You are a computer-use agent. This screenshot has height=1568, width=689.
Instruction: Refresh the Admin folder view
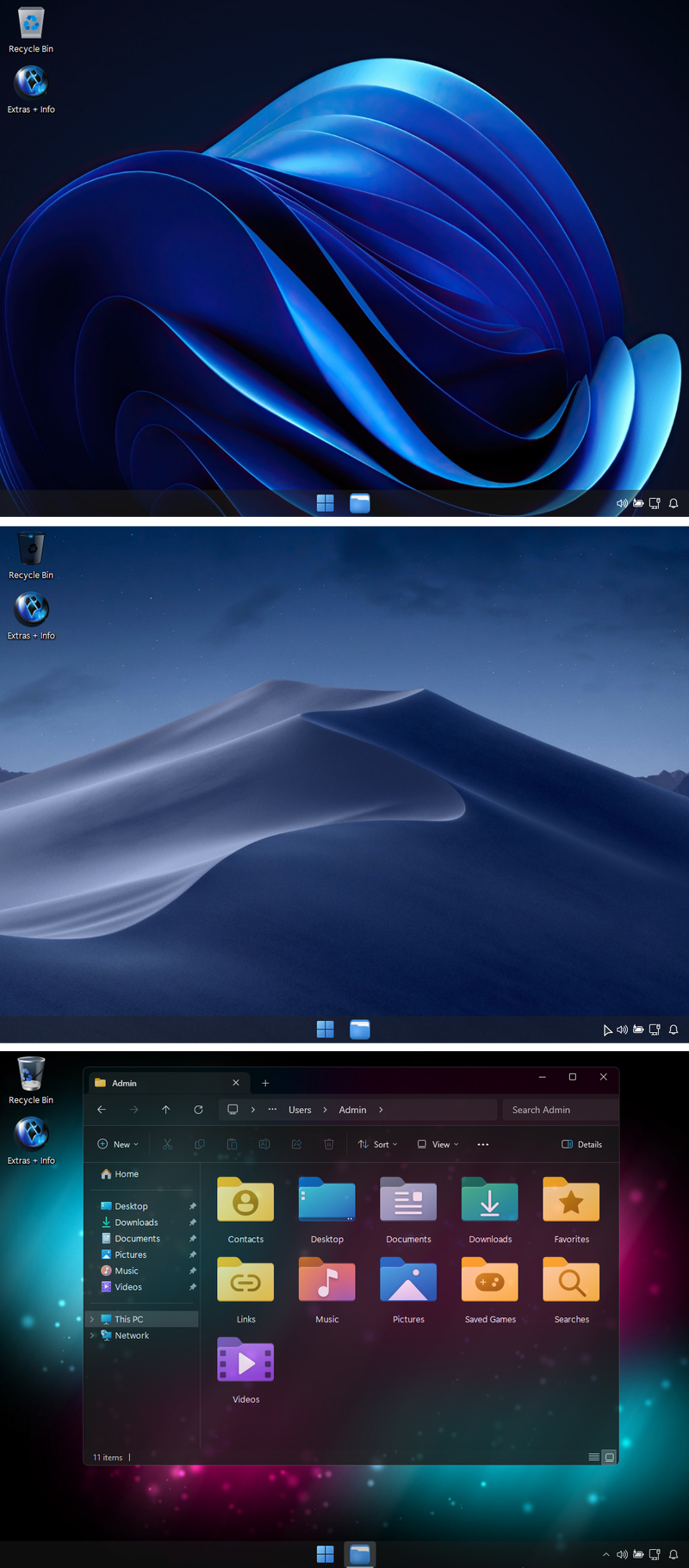(x=198, y=1110)
